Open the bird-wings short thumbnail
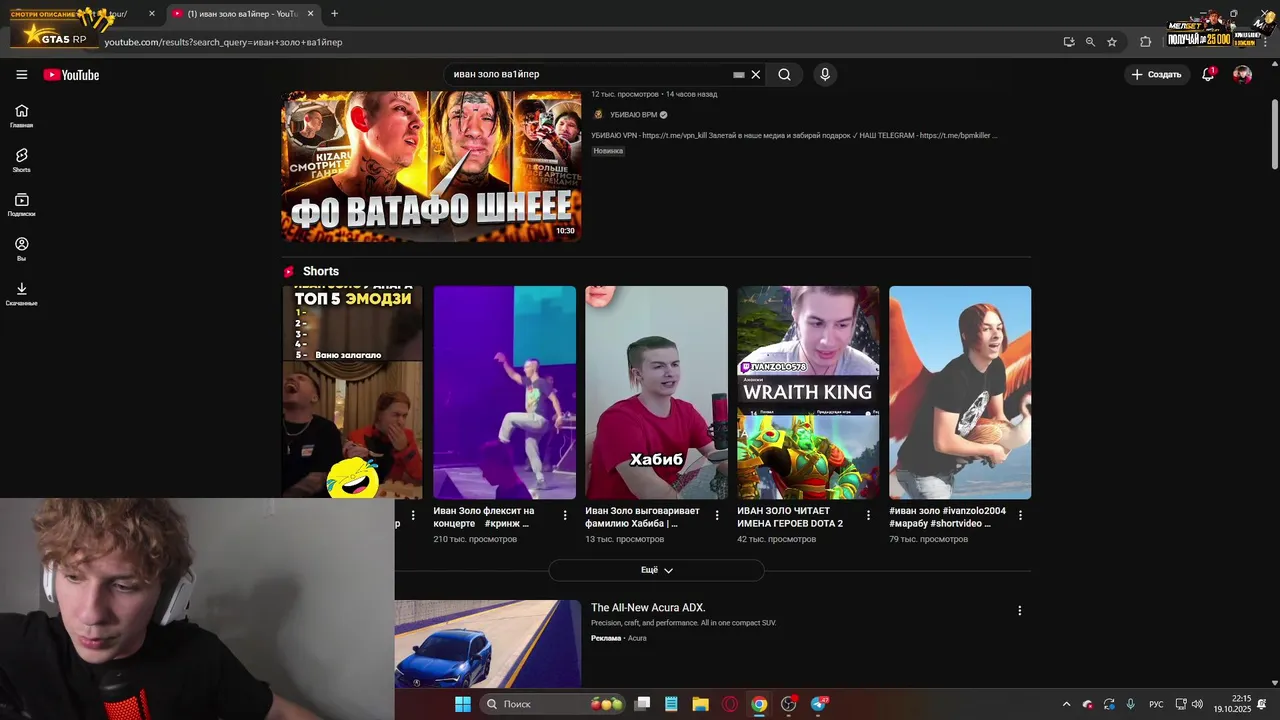This screenshot has width=1280, height=720. (x=960, y=392)
